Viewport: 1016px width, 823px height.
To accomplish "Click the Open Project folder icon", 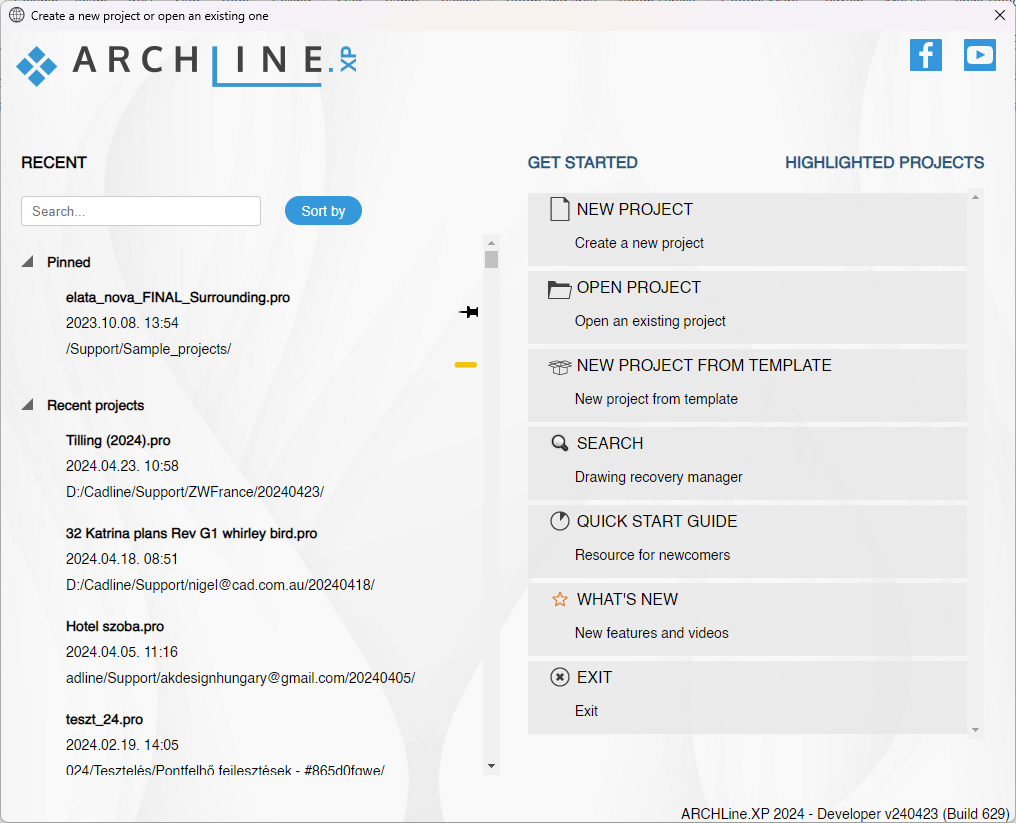I will [x=559, y=289].
